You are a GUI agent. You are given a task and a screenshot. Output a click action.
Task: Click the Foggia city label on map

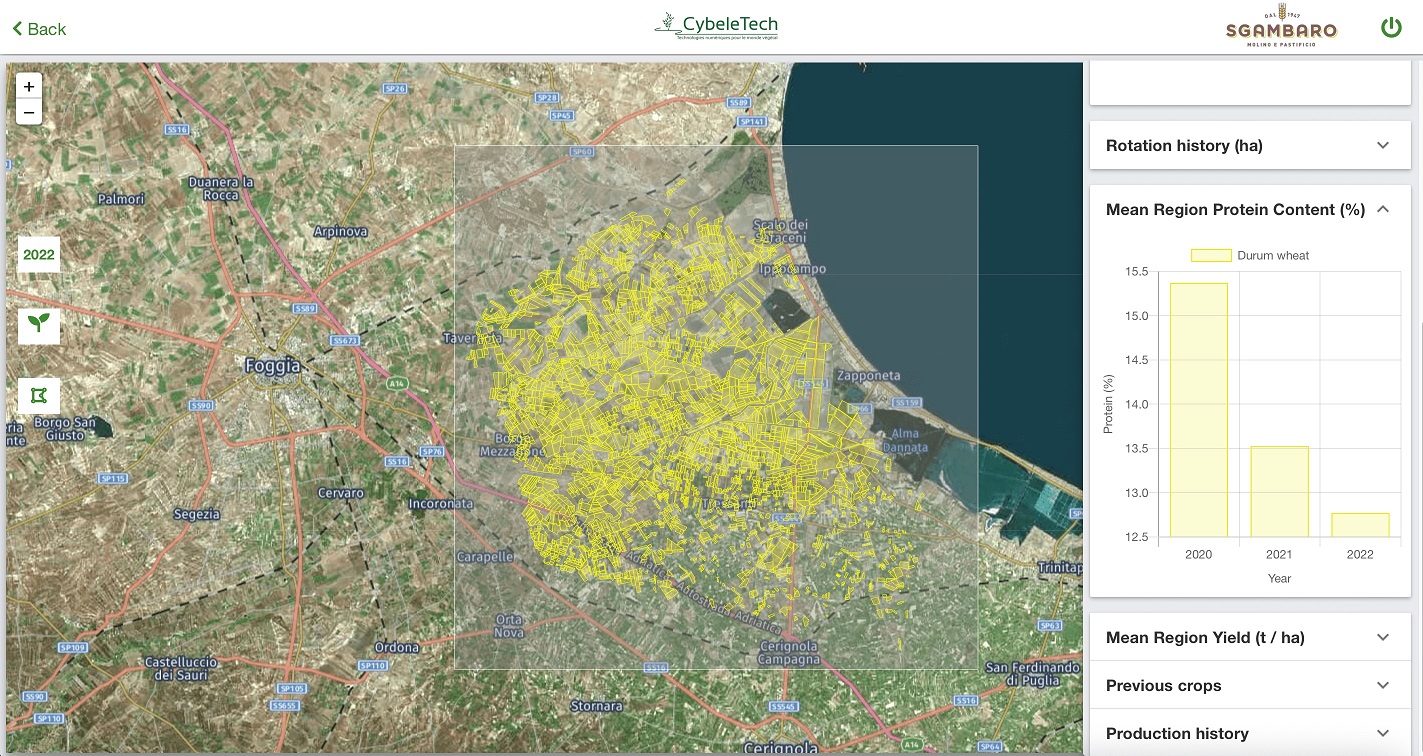pyautogui.click(x=272, y=367)
